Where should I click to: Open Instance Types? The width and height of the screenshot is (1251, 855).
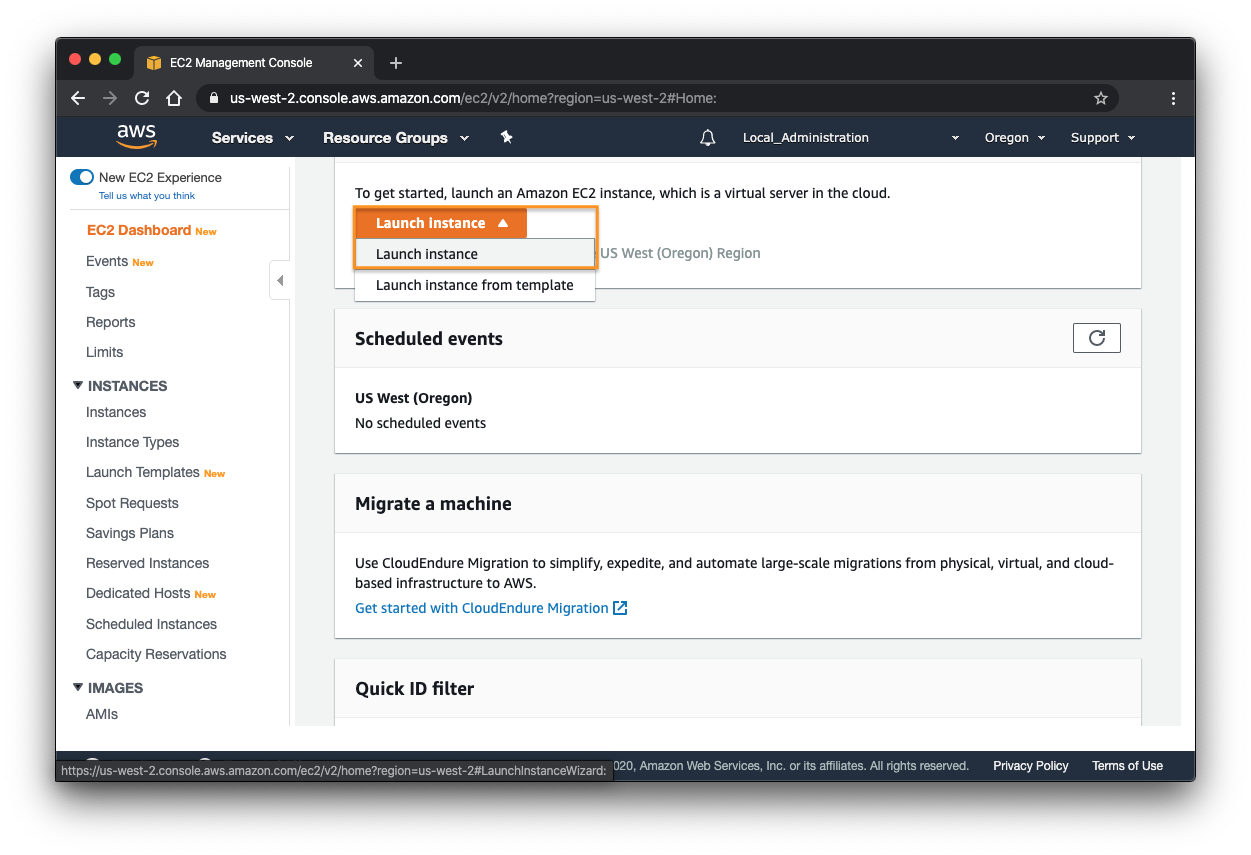coord(133,442)
